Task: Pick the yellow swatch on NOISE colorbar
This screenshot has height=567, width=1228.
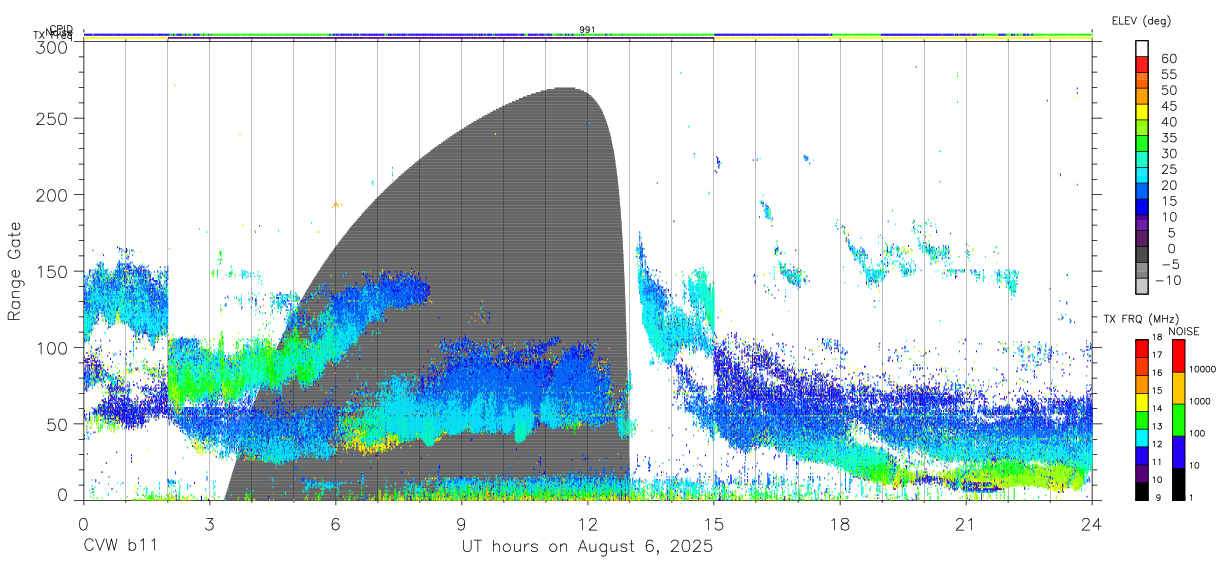Action: (x=1177, y=387)
